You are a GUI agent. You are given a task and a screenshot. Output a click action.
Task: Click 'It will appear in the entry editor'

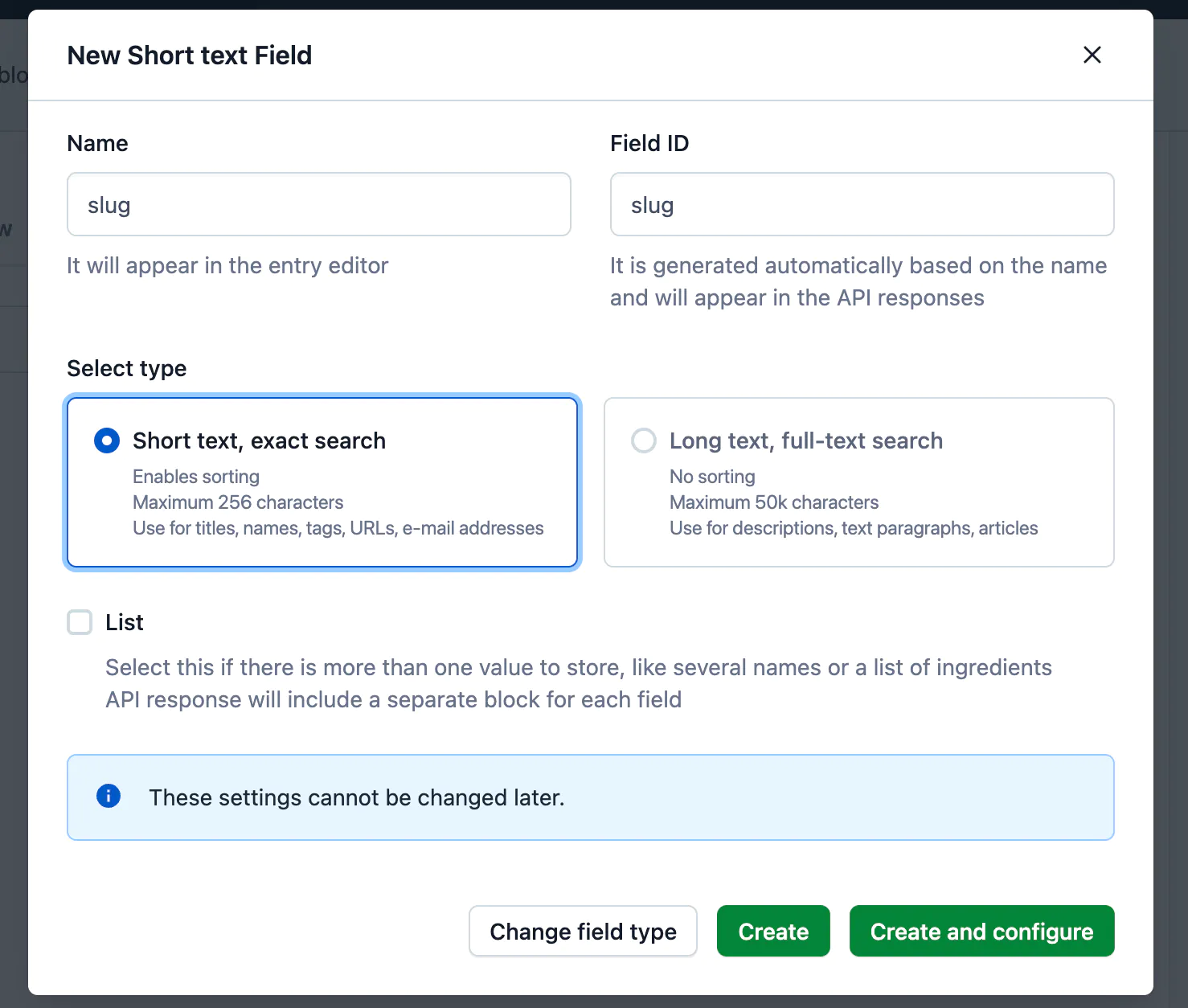coord(227,265)
